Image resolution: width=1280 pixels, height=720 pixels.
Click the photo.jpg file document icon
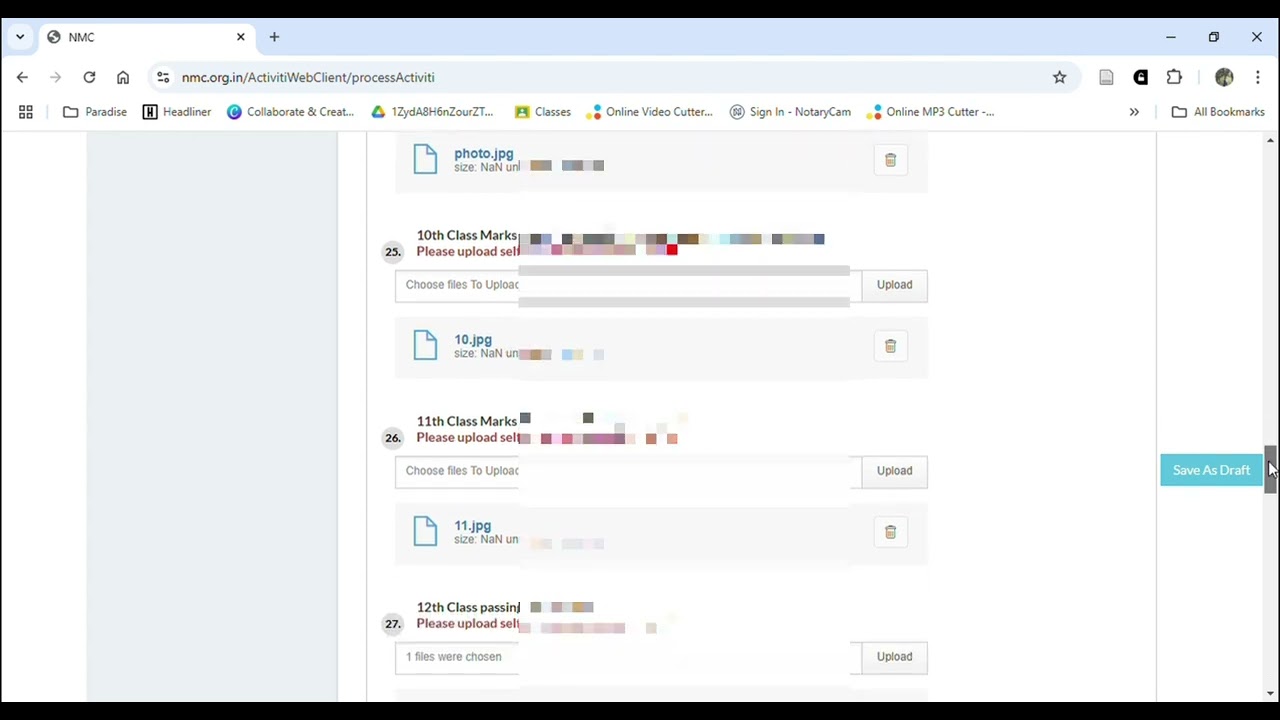coord(425,159)
